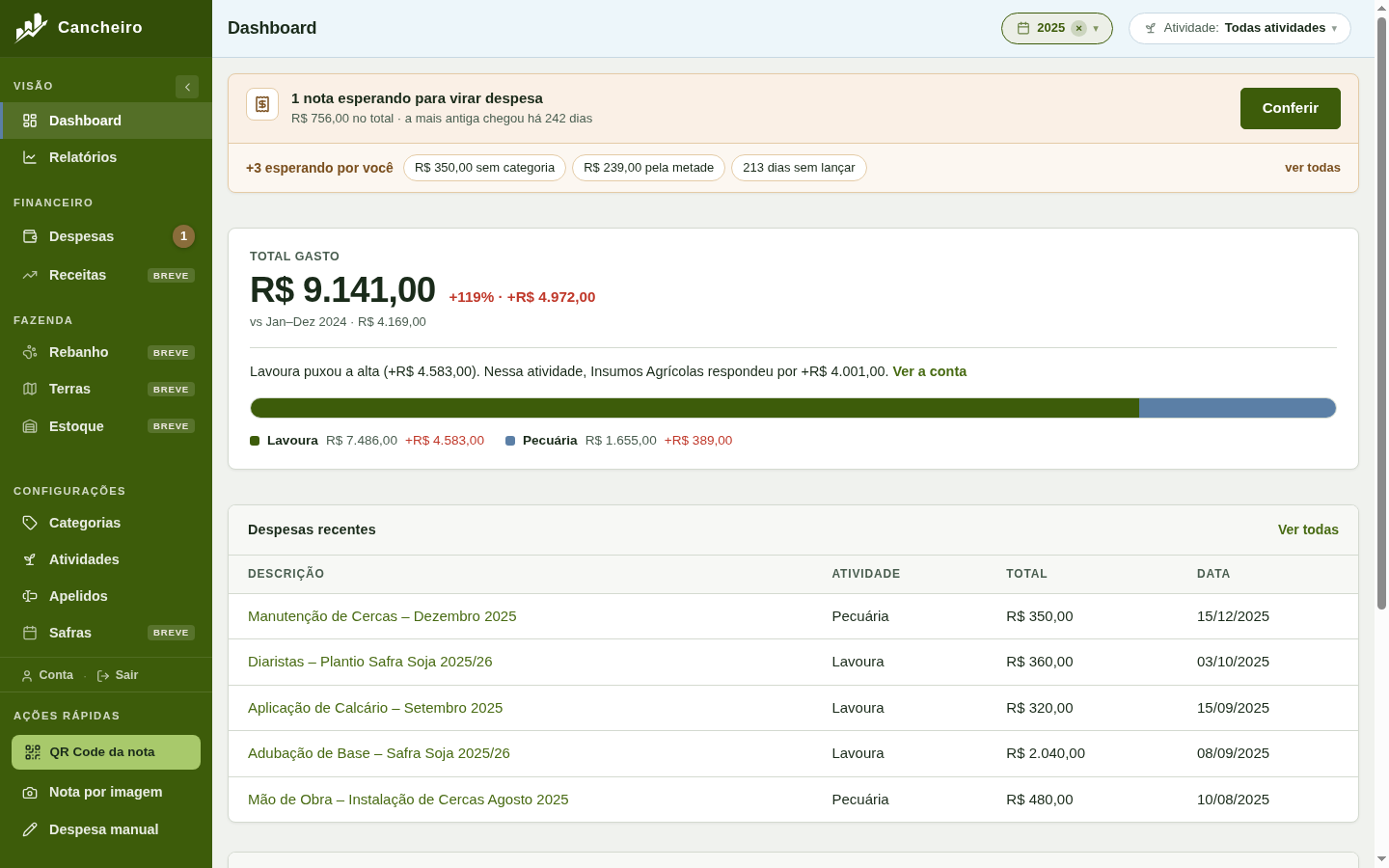Click the 213 dias sem lançar chip

pyautogui.click(x=799, y=168)
